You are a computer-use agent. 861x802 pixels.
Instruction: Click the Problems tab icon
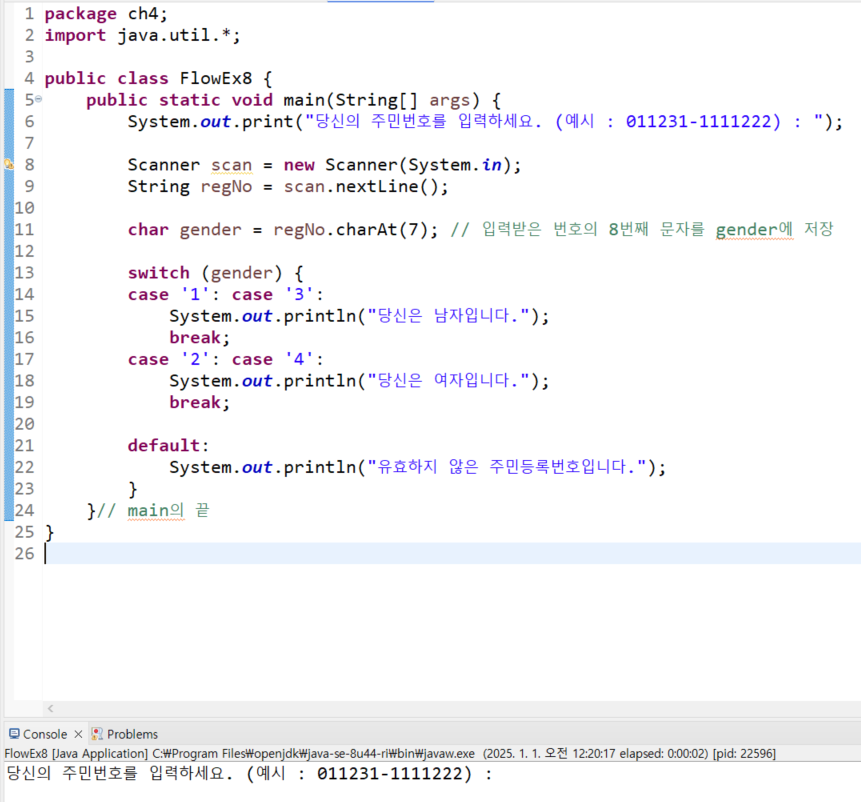97,733
